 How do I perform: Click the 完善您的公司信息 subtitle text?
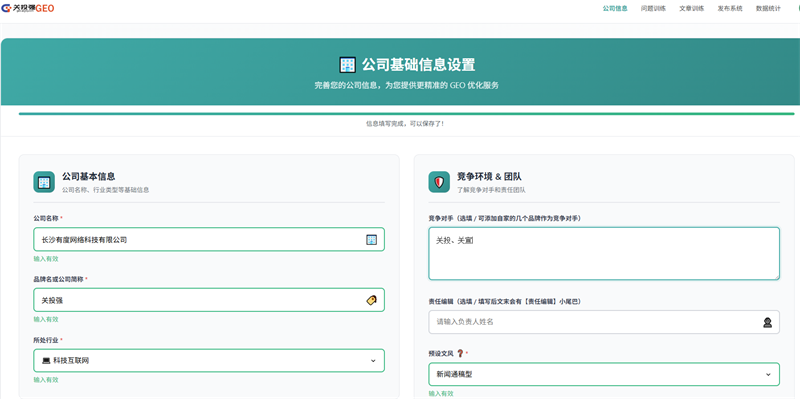(407, 86)
